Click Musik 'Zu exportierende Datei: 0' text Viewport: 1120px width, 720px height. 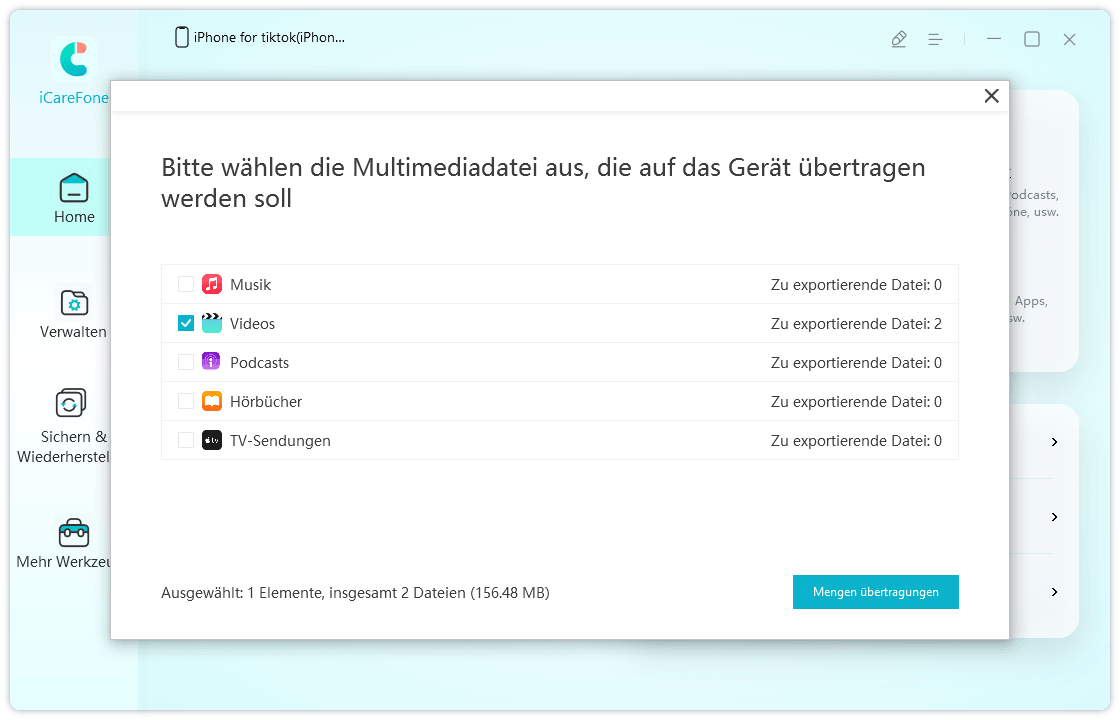click(x=856, y=284)
